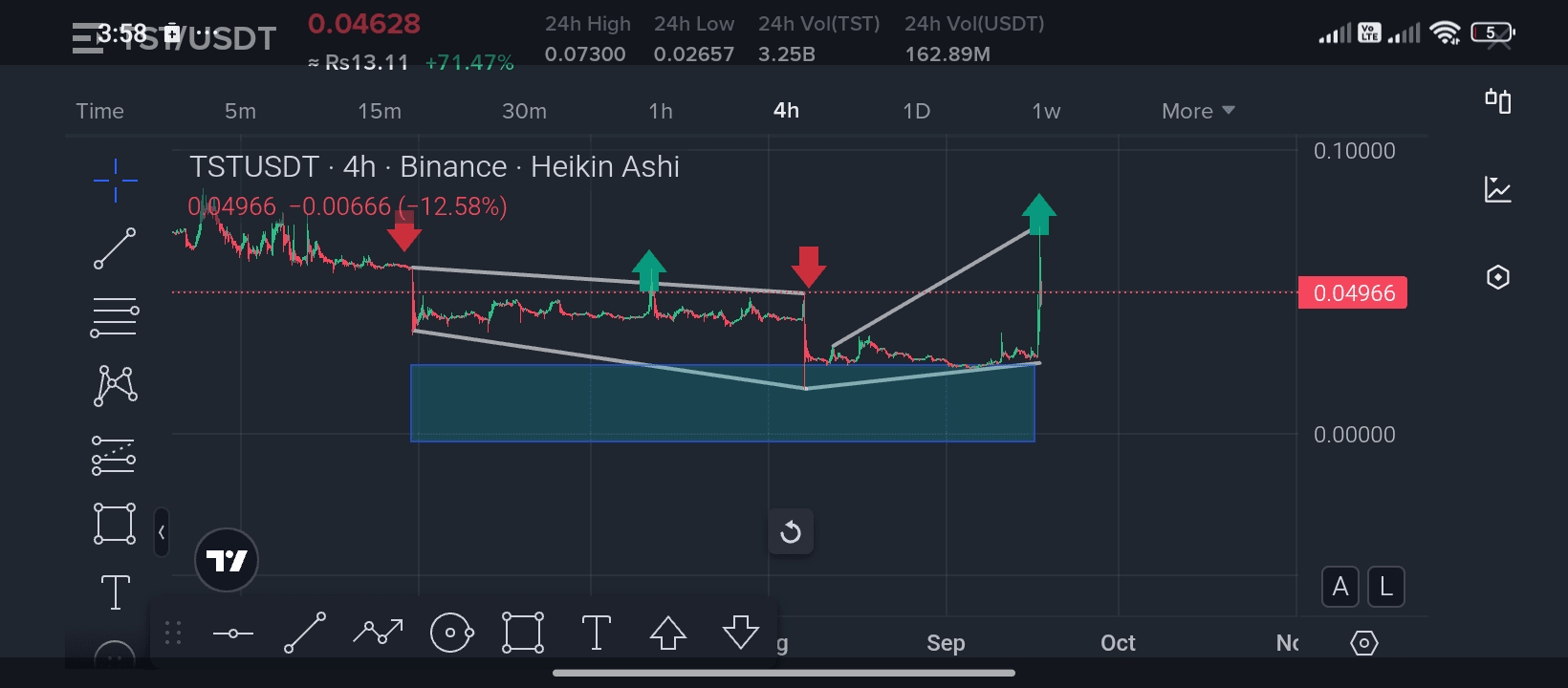This screenshot has width=1568, height=688.
Task: Toggle auto scale with the A button
Action: coord(1340,587)
